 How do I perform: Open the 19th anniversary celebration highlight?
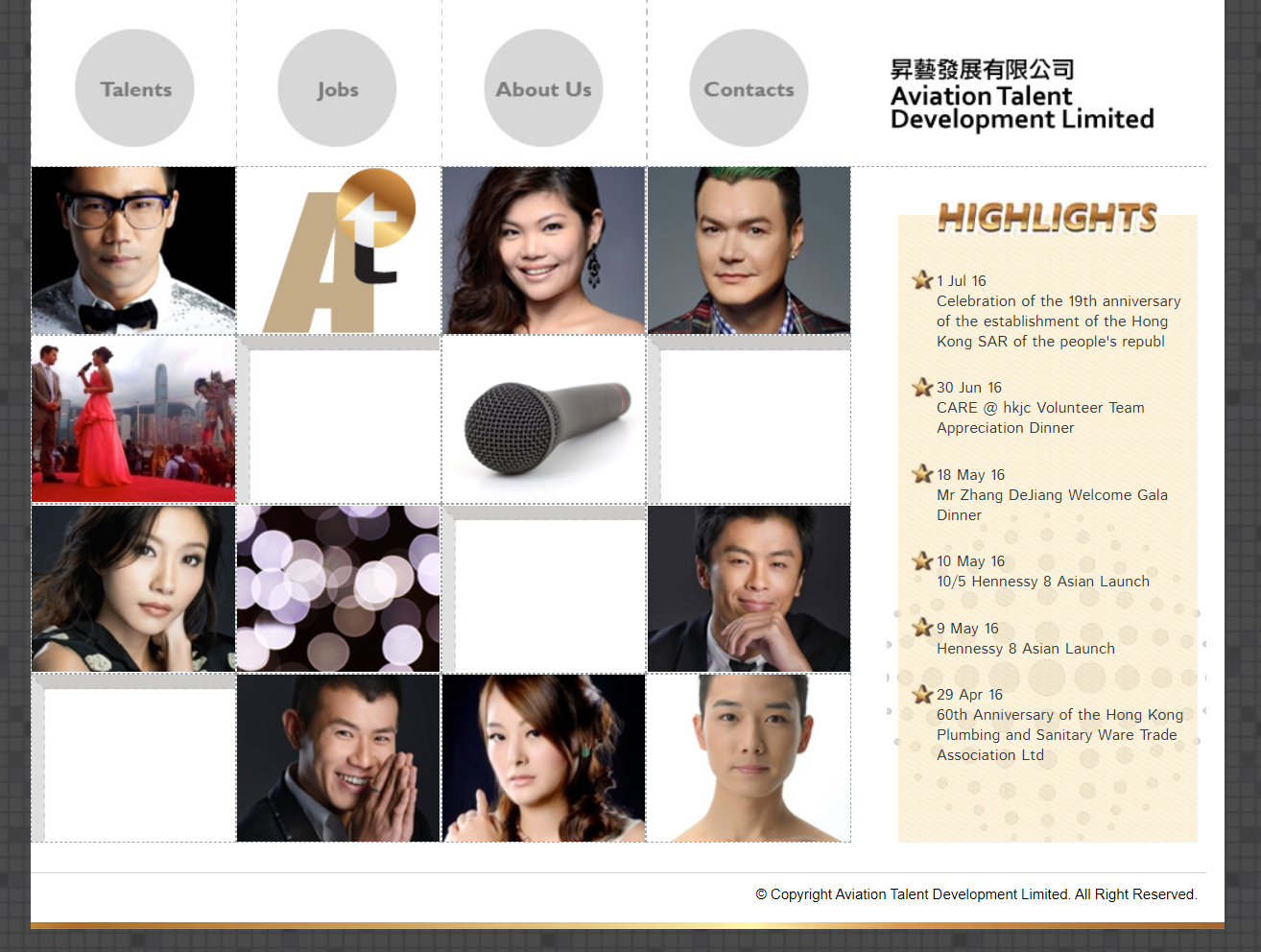point(1059,321)
